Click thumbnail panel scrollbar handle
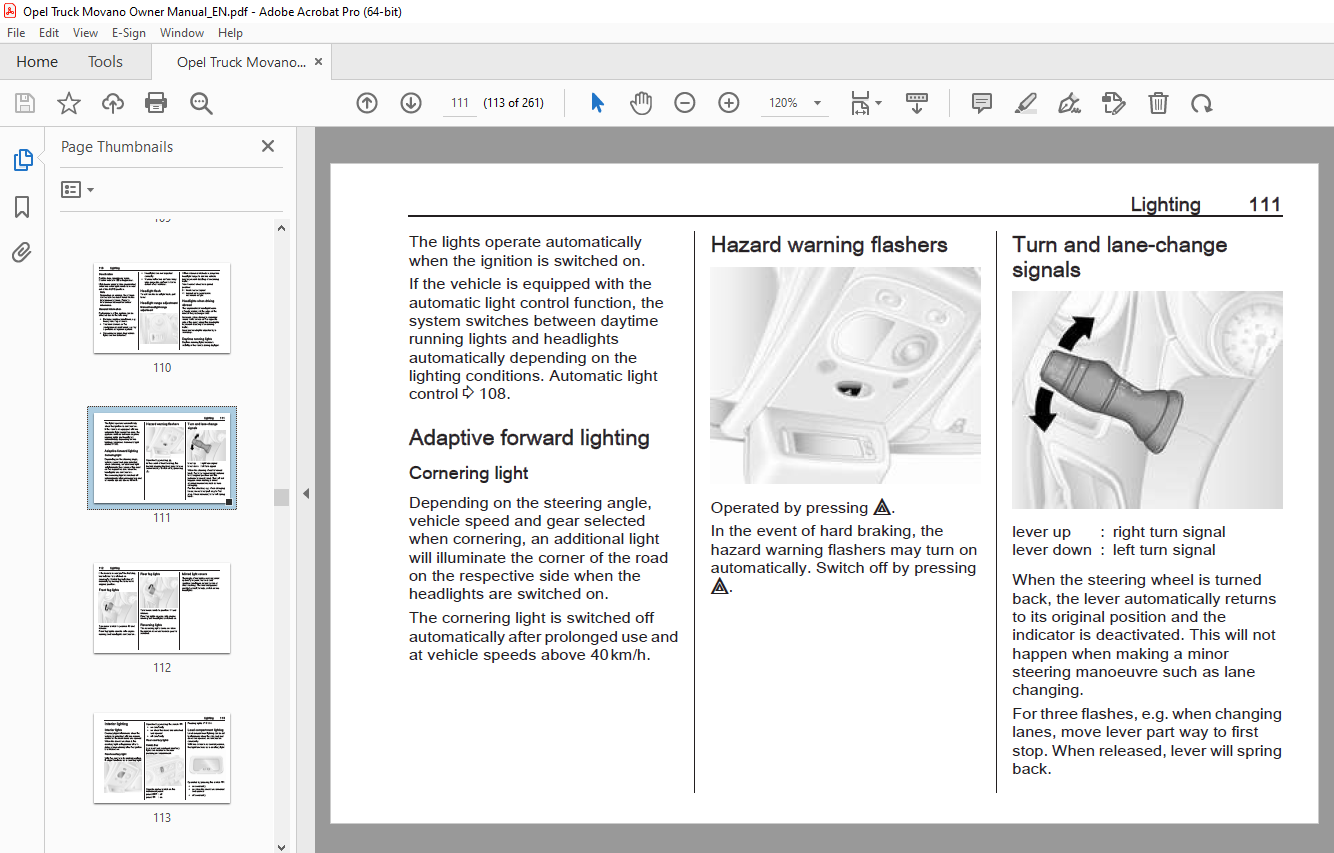Screen dimensions: 1334x853 tap(282, 497)
